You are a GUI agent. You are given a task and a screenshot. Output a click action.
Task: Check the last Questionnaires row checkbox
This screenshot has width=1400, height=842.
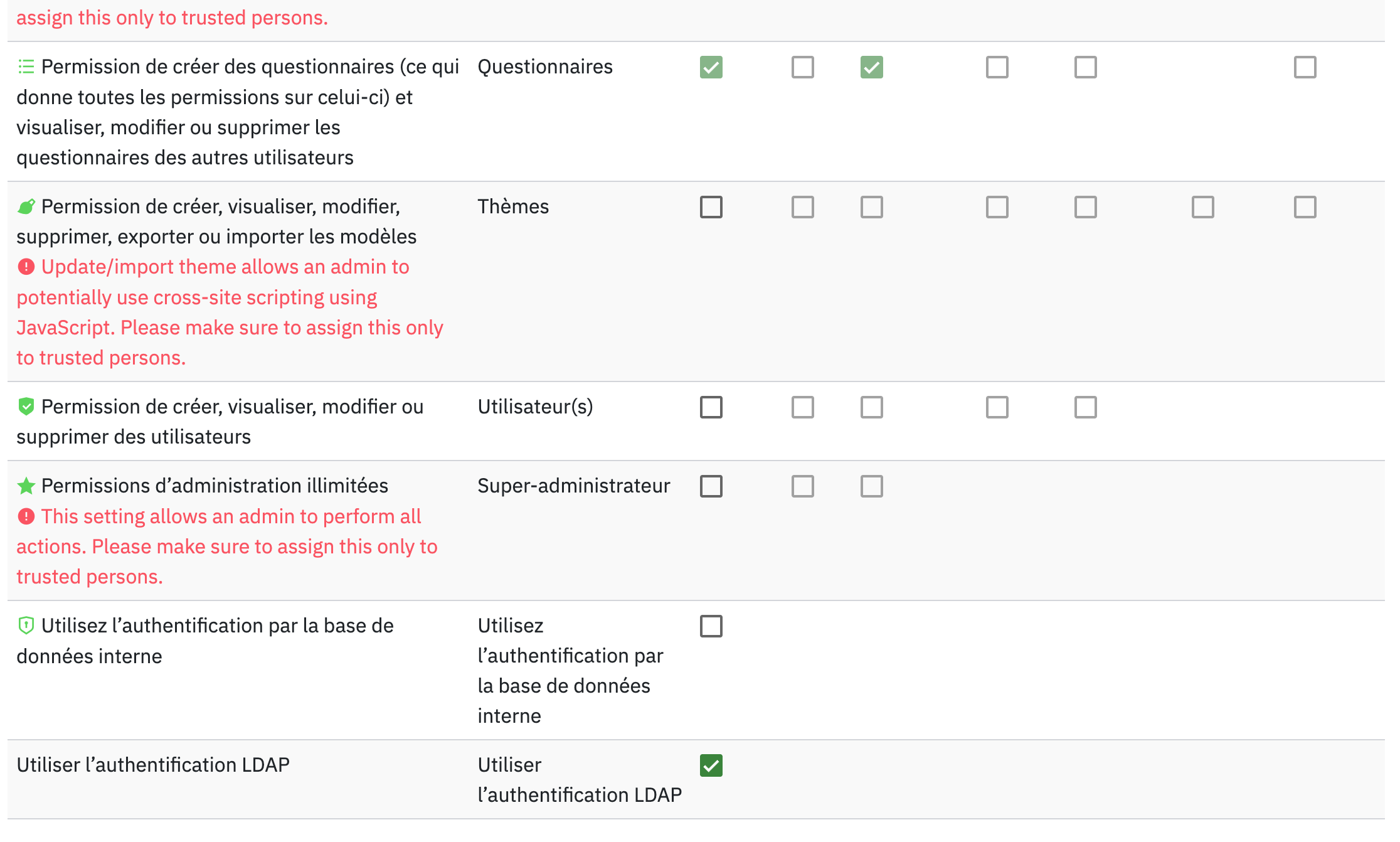click(1305, 67)
